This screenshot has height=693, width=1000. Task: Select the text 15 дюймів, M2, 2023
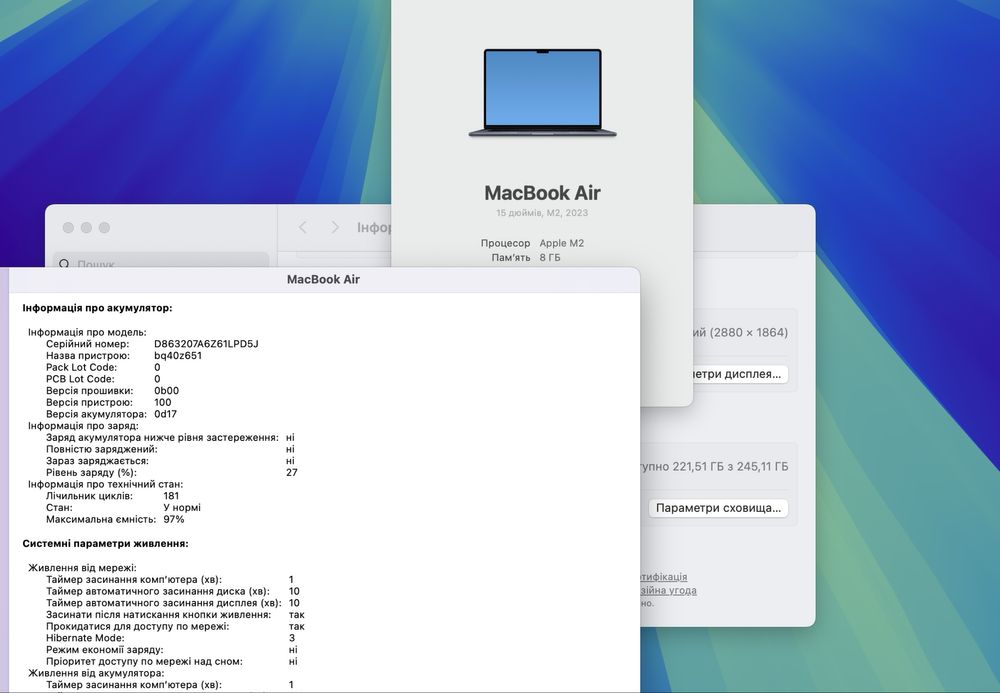[x=542, y=213]
